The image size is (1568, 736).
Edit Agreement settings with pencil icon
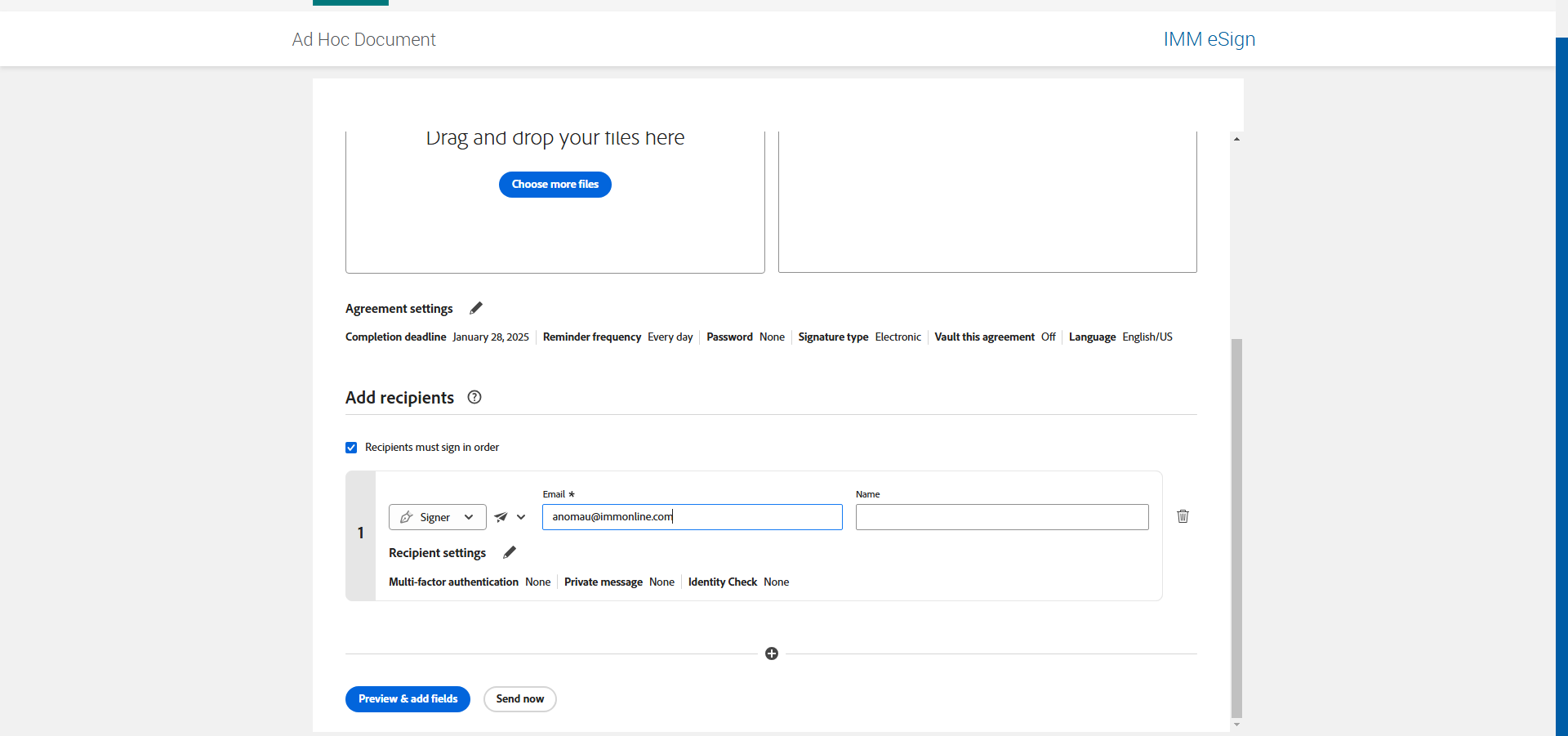pos(476,308)
